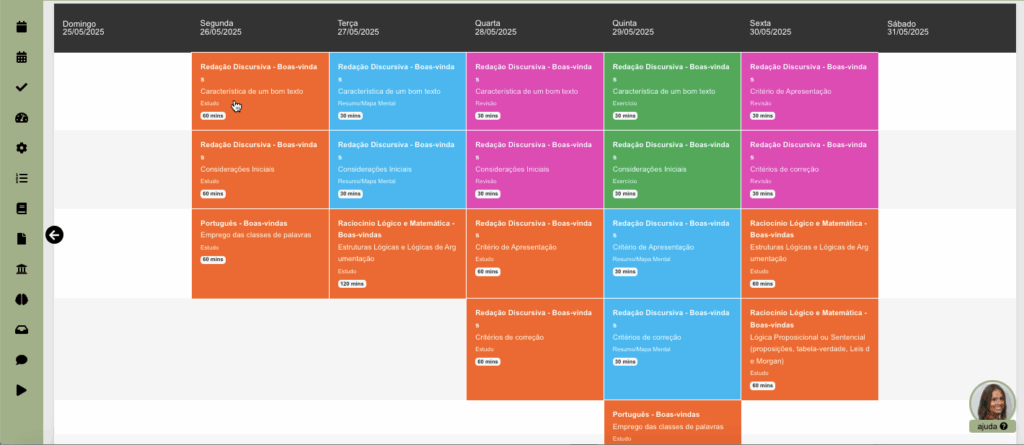Open Friday's Lógica Proposicional ou Sentencial card

click(x=809, y=347)
